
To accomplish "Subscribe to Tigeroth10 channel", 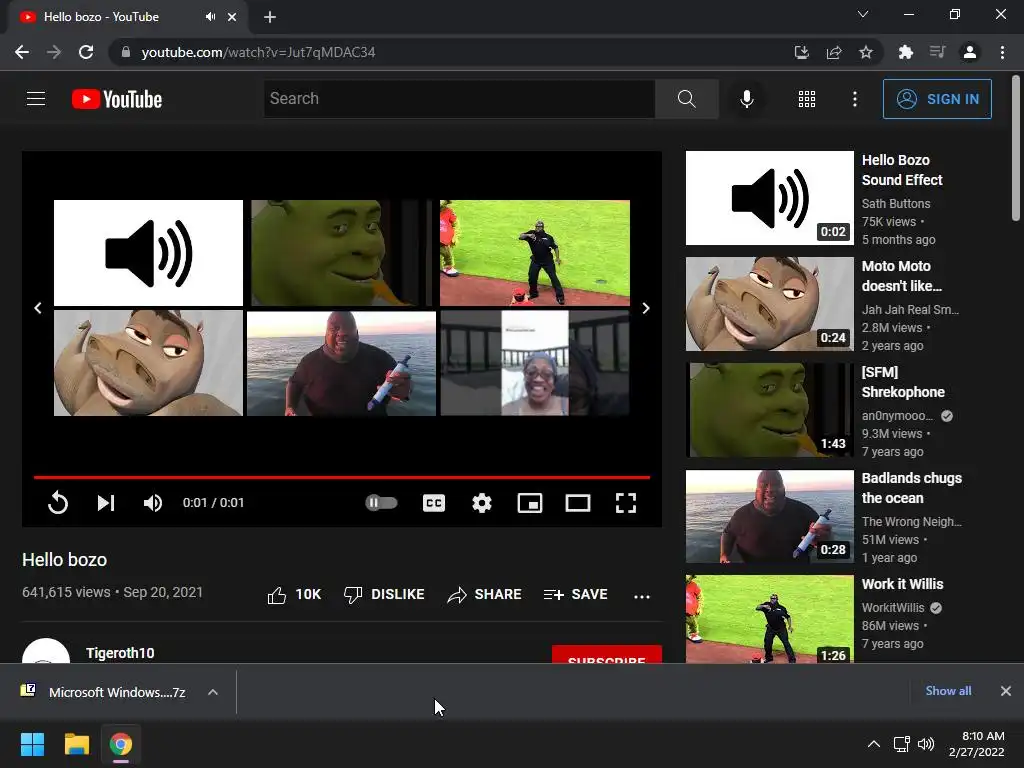I will (607, 654).
